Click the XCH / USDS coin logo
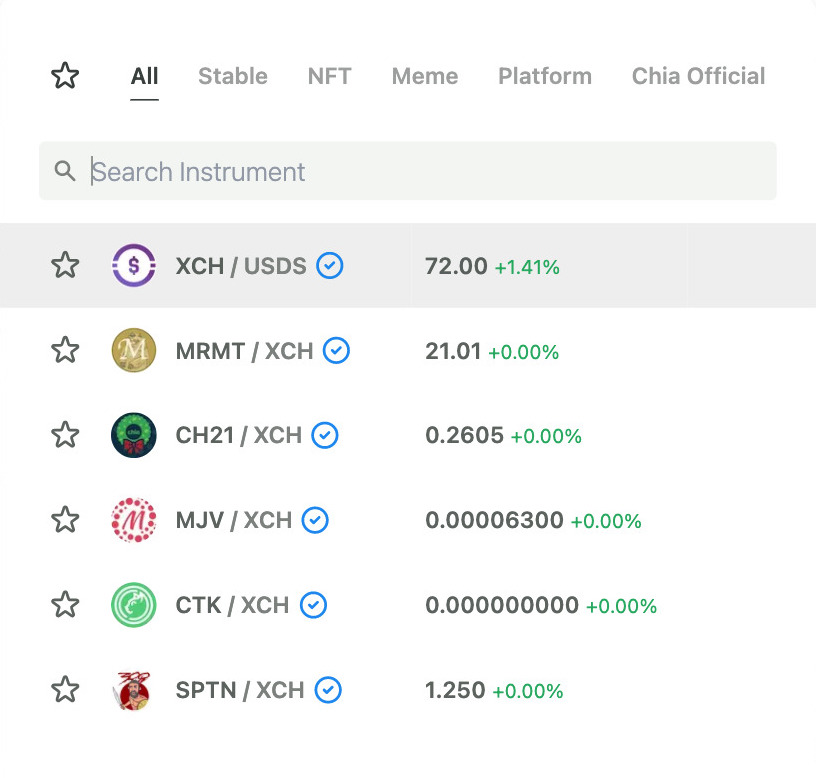The image size is (816, 778). [x=134, y=265]
